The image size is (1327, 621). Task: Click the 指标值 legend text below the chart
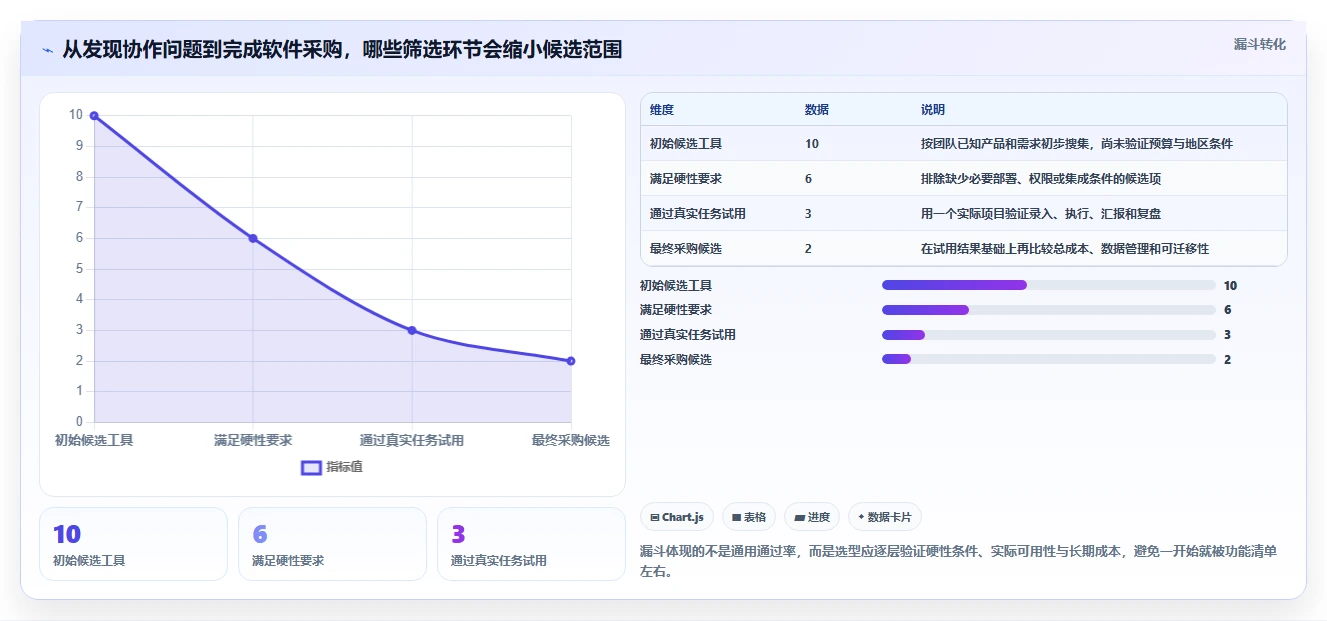(x=344, y=467)
